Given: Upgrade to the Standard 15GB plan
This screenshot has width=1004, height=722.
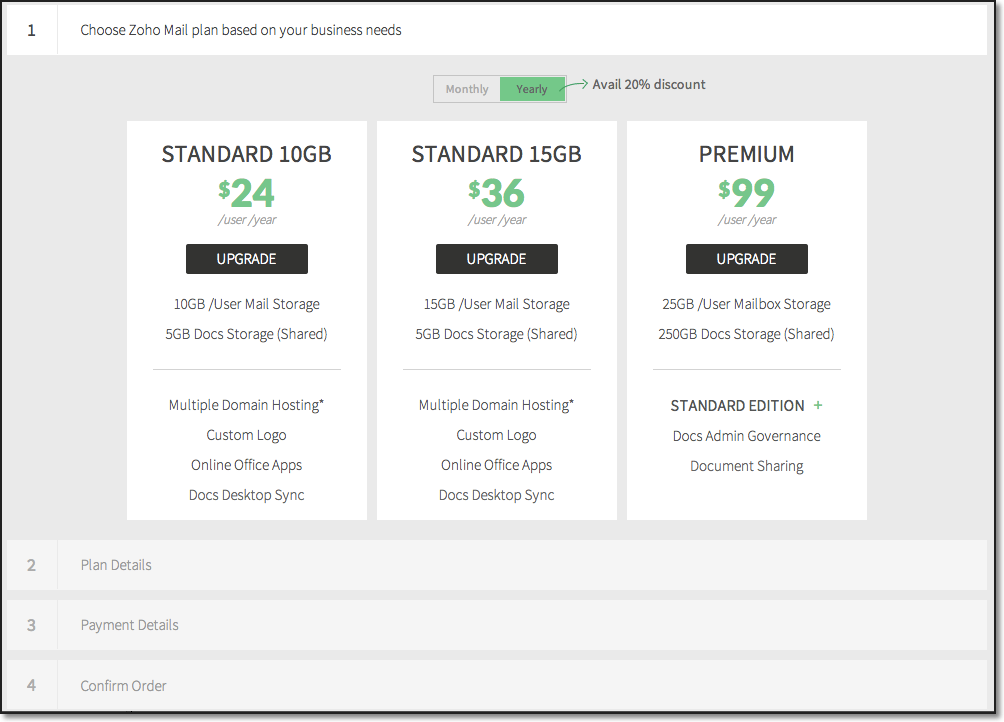Looking at the screenshot, I should coord(496,258).
